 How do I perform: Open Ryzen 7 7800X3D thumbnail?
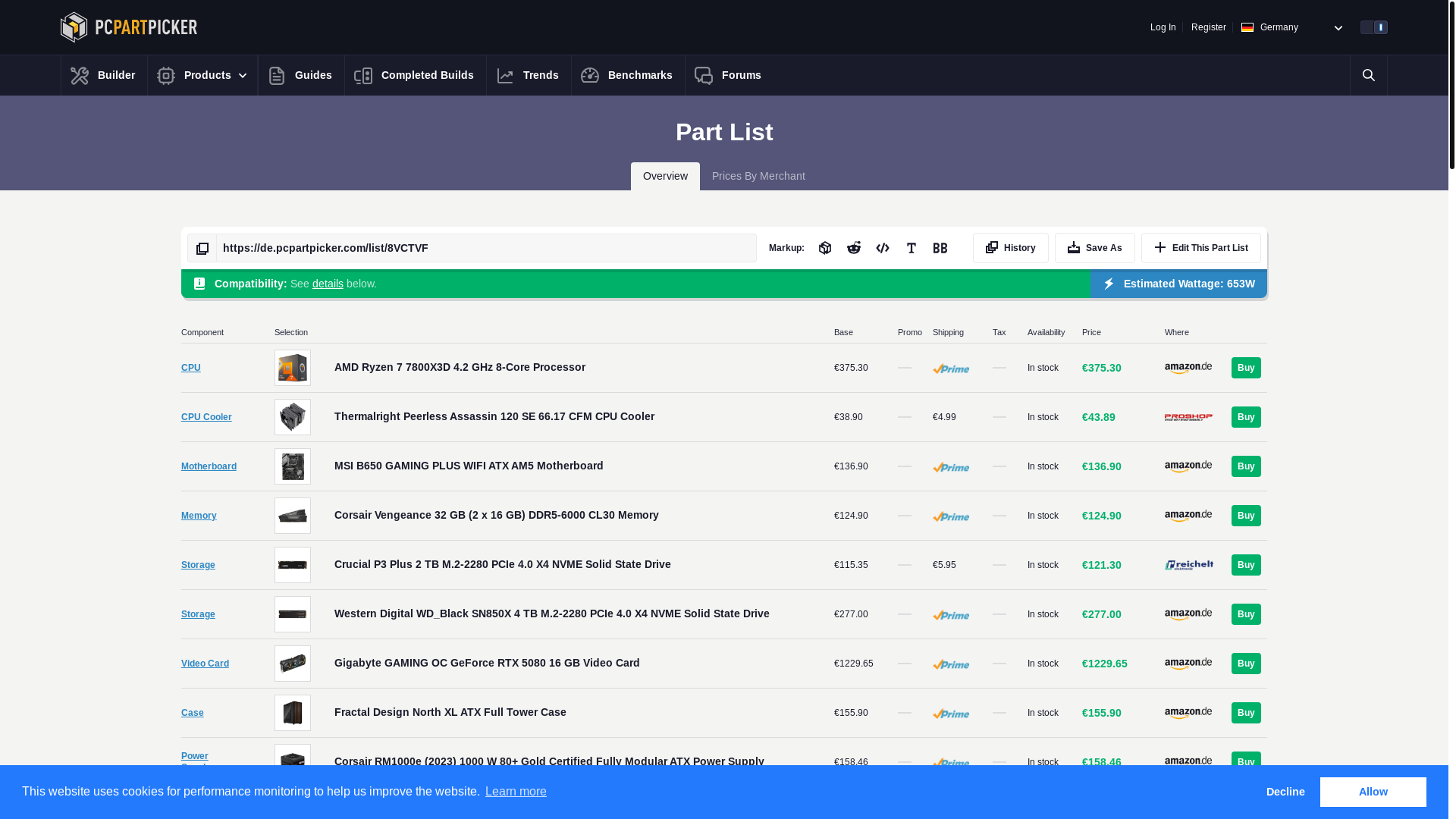(x=293, y=368)
